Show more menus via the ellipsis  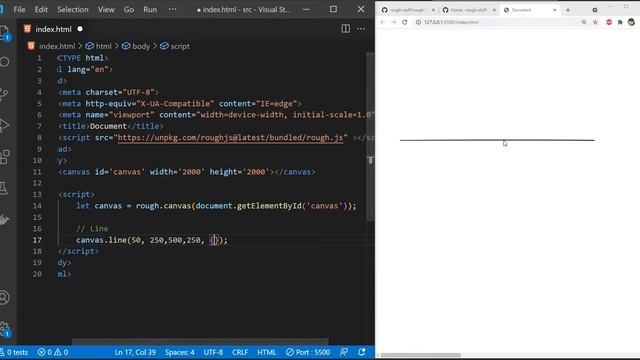click(x=173, y=9)
